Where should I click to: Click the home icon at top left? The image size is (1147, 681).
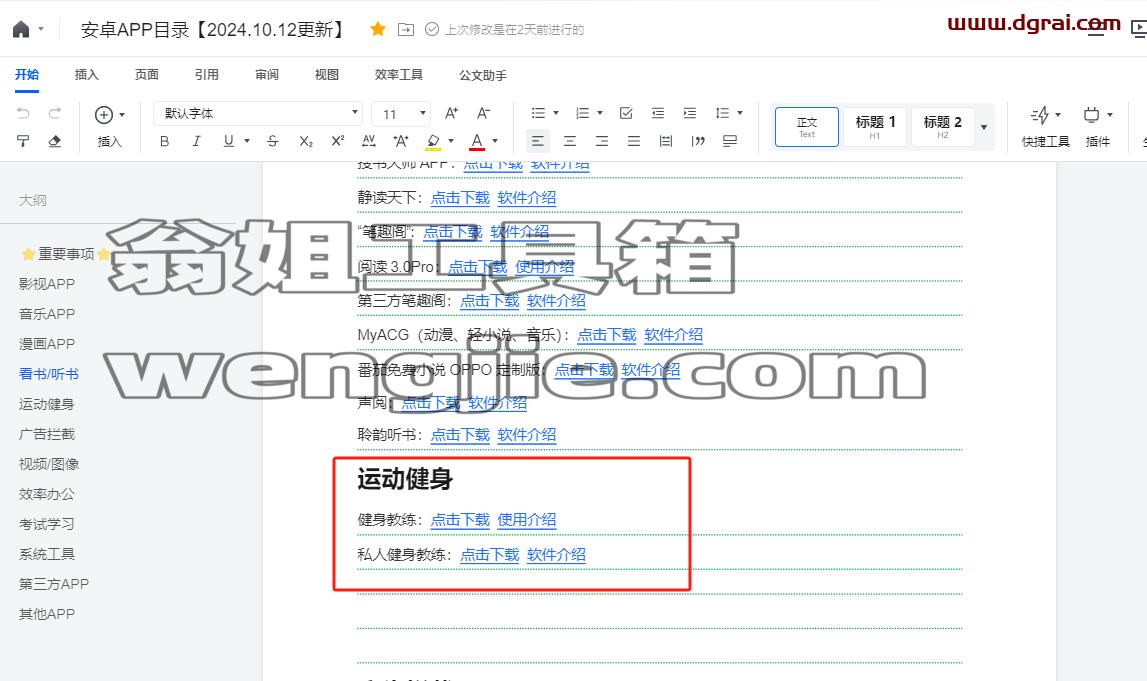(x=21, y=29)
